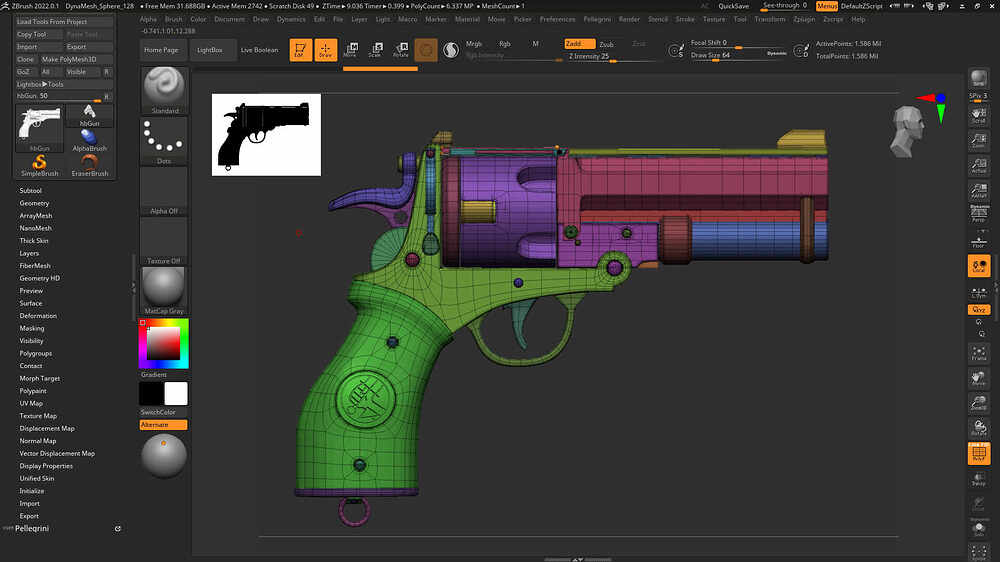Open the Dots stroke selector
Viewport: 1000px width, 562px height.
[x=164, y=141]
